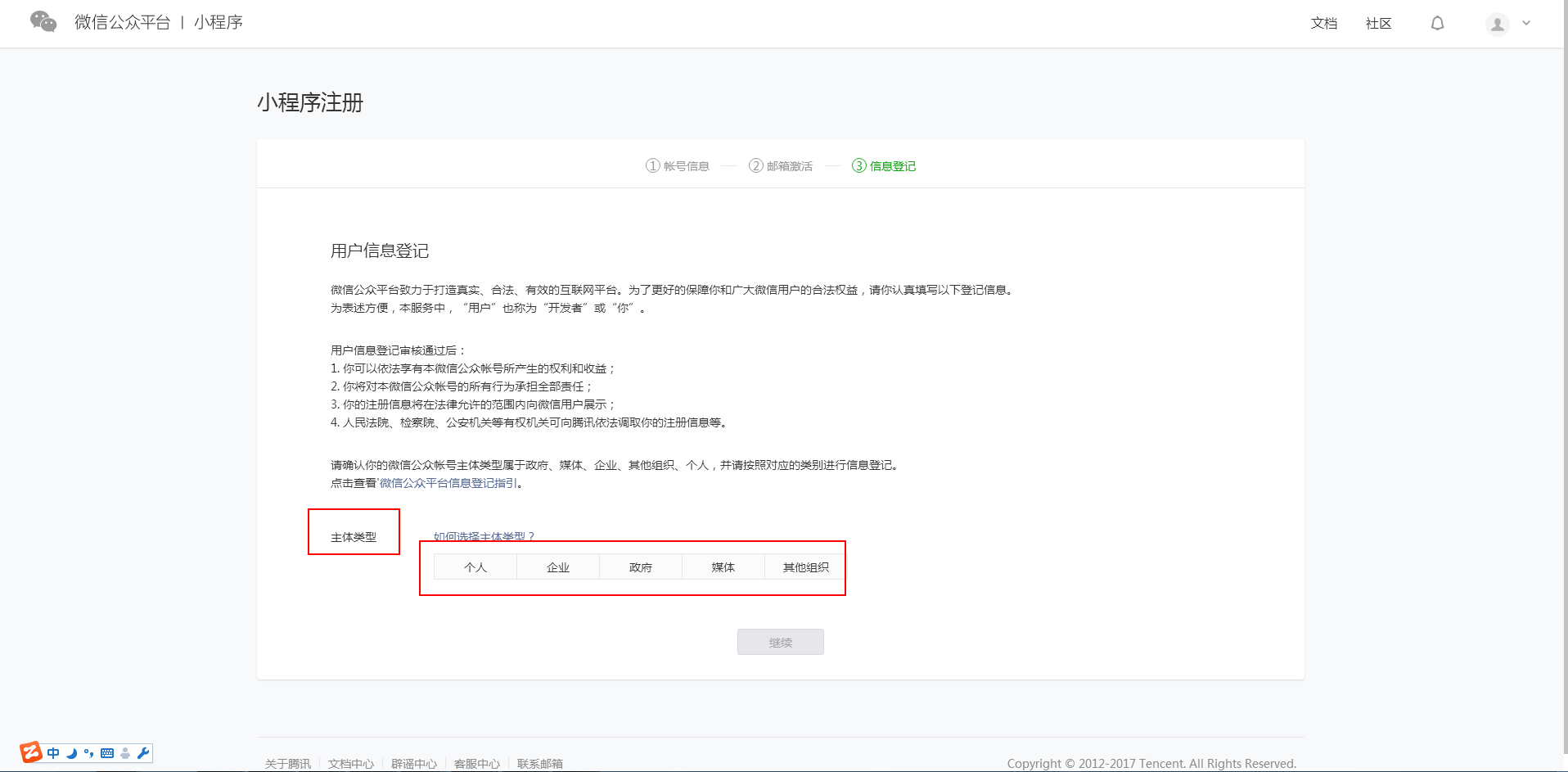Click the '③ 信息登记' step indicator

coord(885,165)
